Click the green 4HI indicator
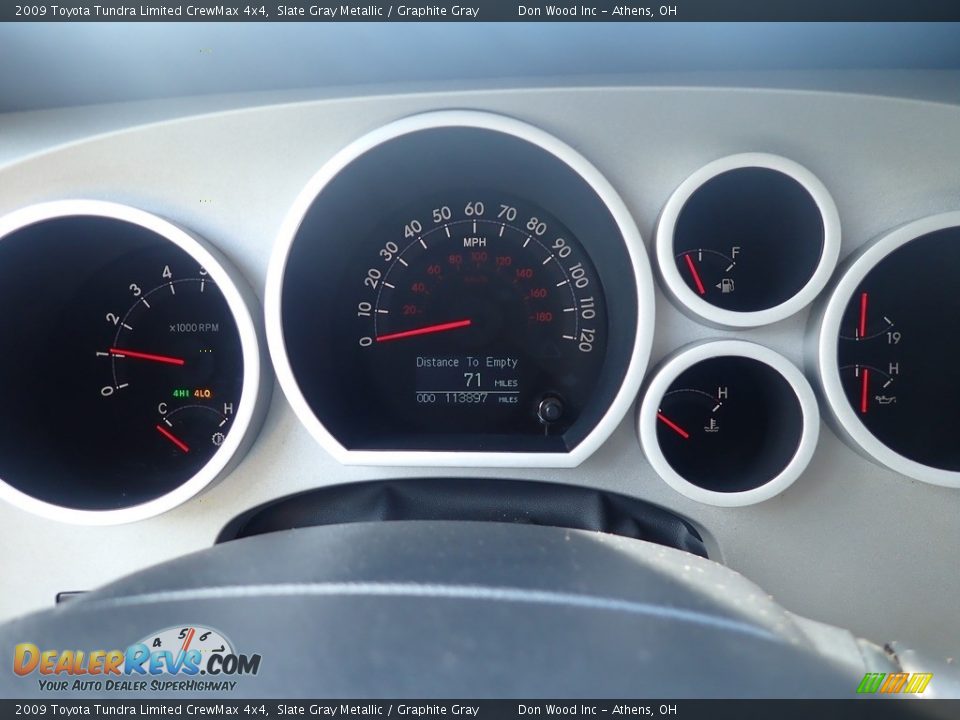 [x=181, y=393]
